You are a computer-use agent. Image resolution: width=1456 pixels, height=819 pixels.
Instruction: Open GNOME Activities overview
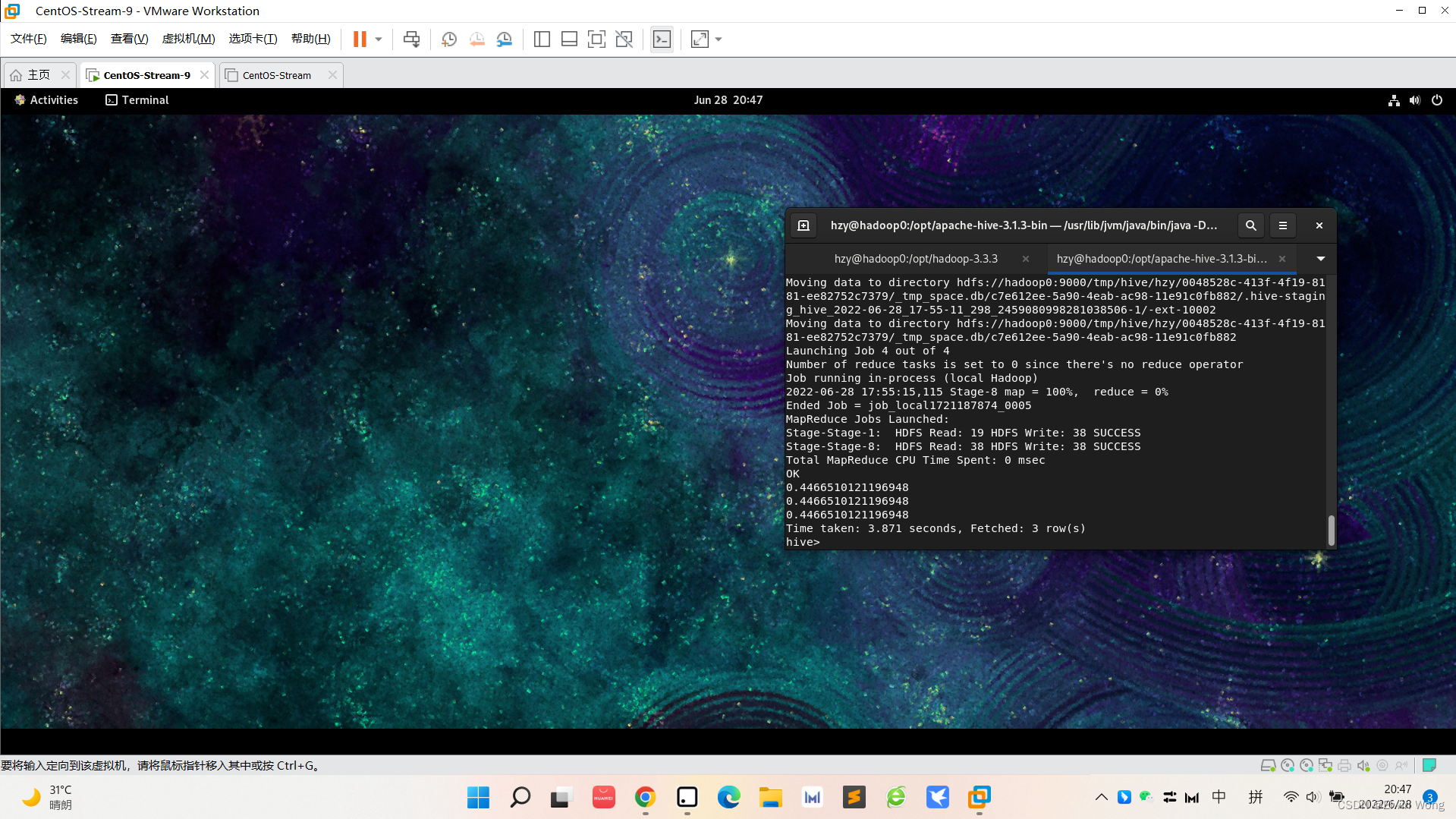click(46, 99)
